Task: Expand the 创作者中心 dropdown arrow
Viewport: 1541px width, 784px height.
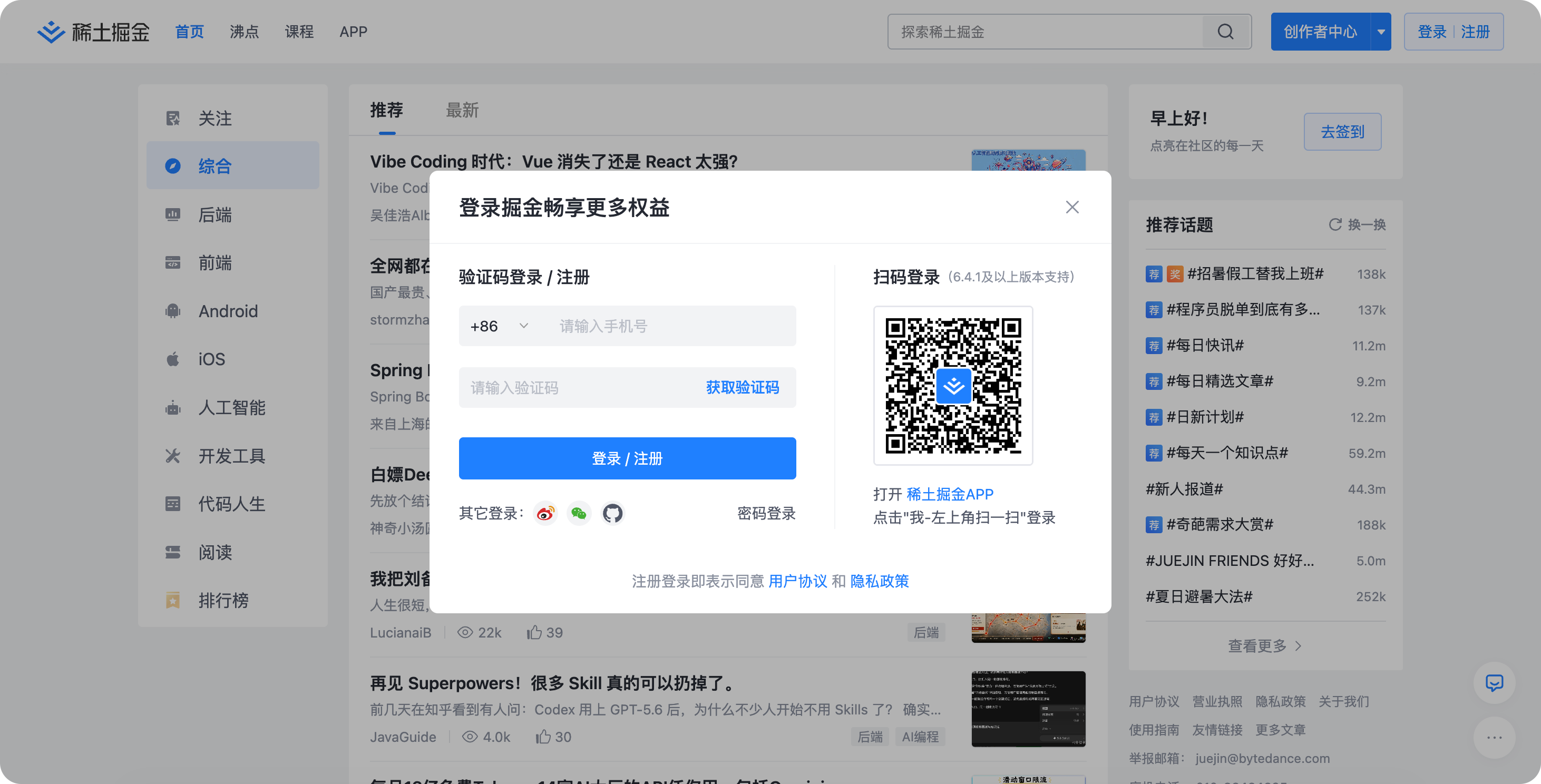Action: coord(1381,32)
